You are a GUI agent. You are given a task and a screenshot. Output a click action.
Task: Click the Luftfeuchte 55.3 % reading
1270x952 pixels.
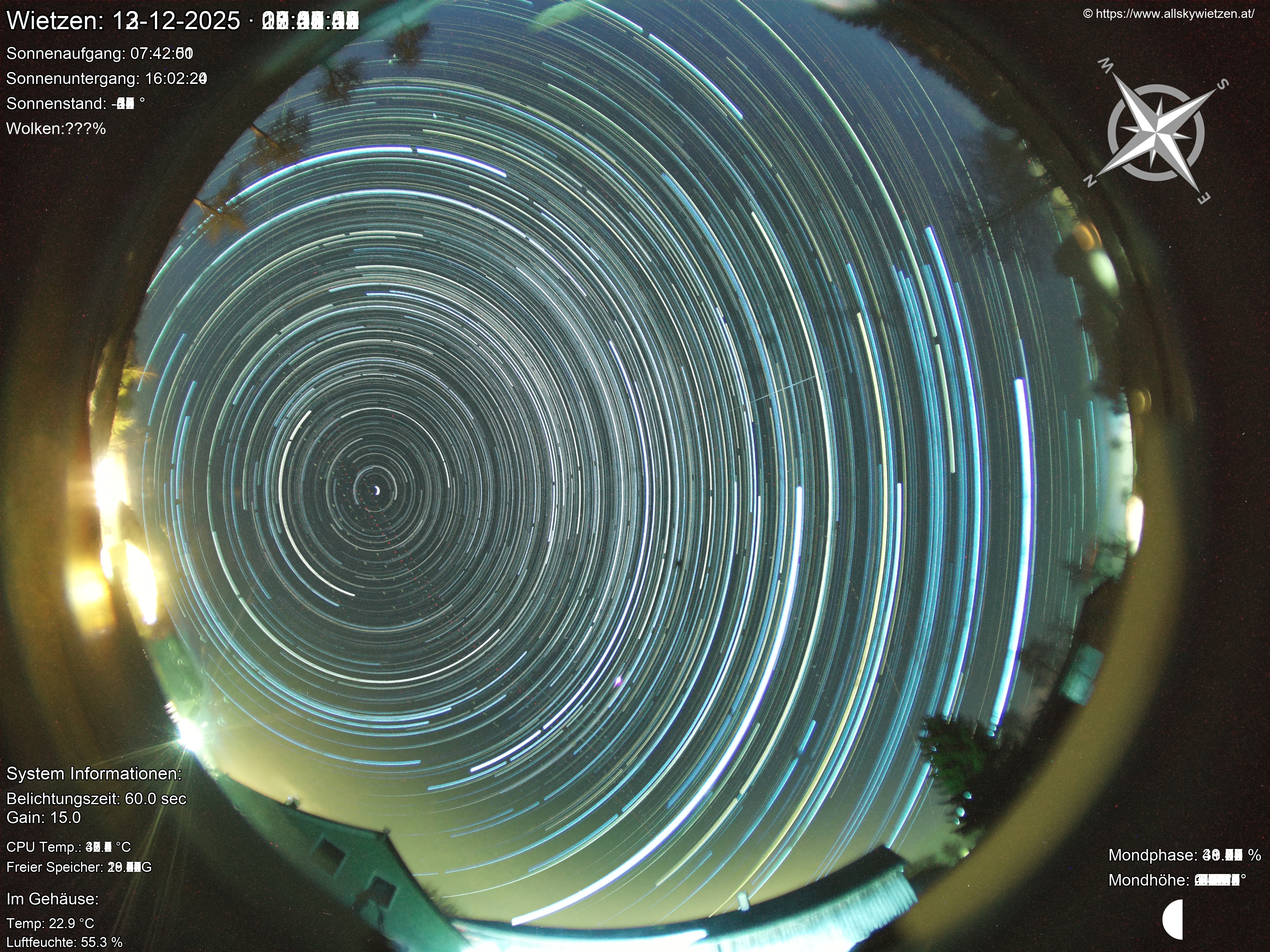coord(64,942)
